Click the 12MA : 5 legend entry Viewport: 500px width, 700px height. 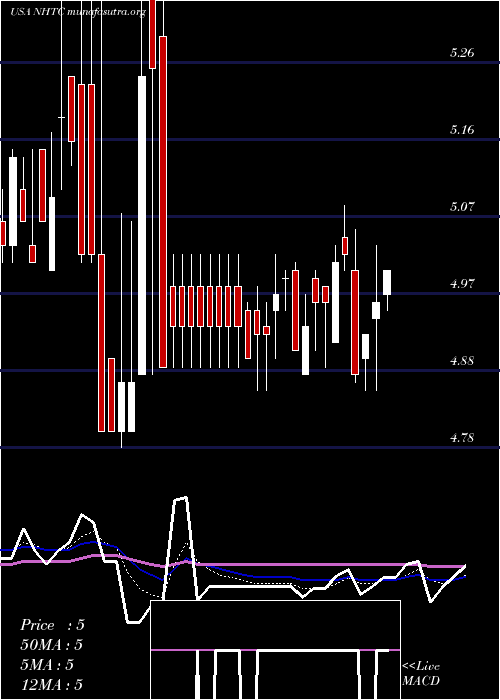52,684
